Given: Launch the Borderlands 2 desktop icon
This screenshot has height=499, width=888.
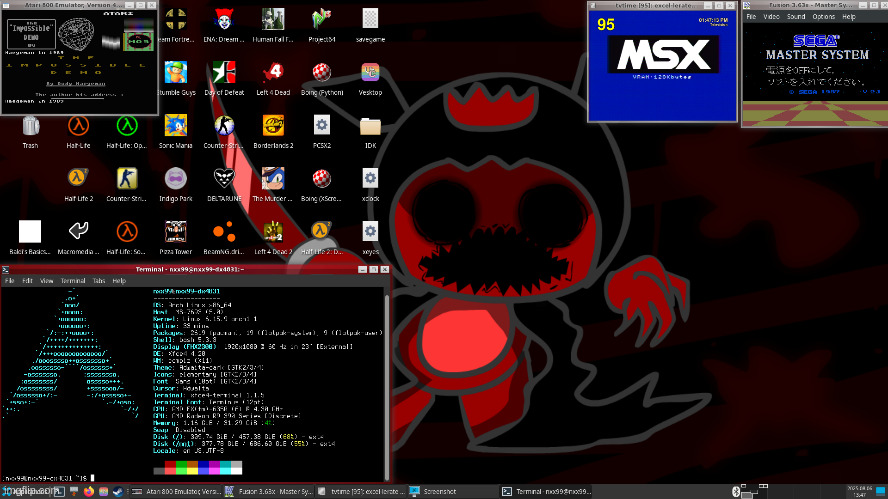Looking at the screenshot, I should point(273,126).
